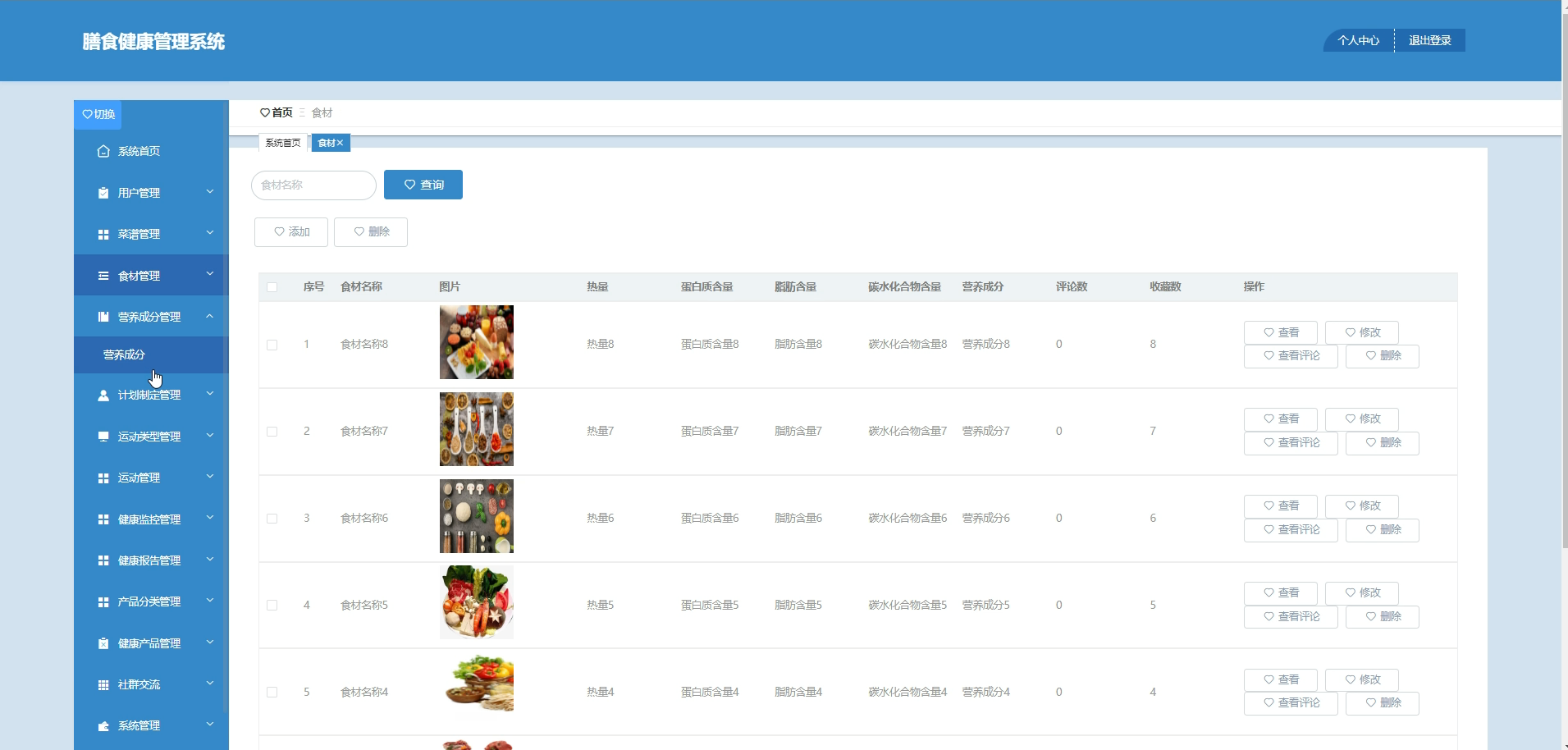The image size is (1568, 750).
Task: Click the table icon beside 社群交流
Action: click(103, 684)
